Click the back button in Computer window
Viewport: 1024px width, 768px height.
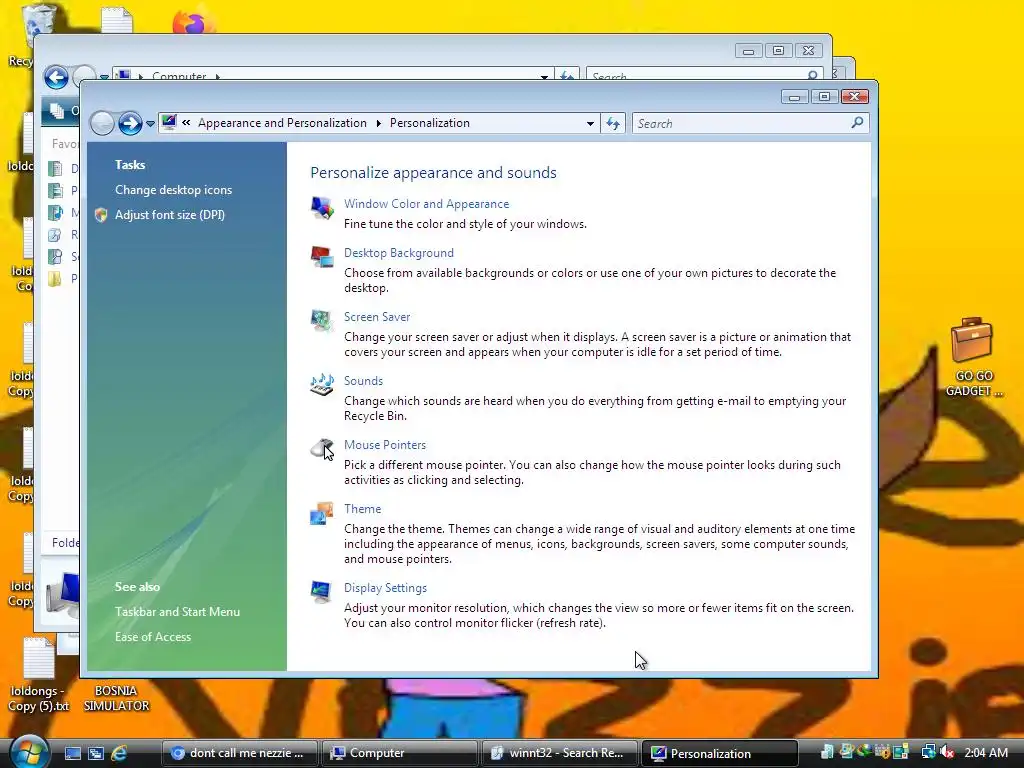click(x=56, y=77)
